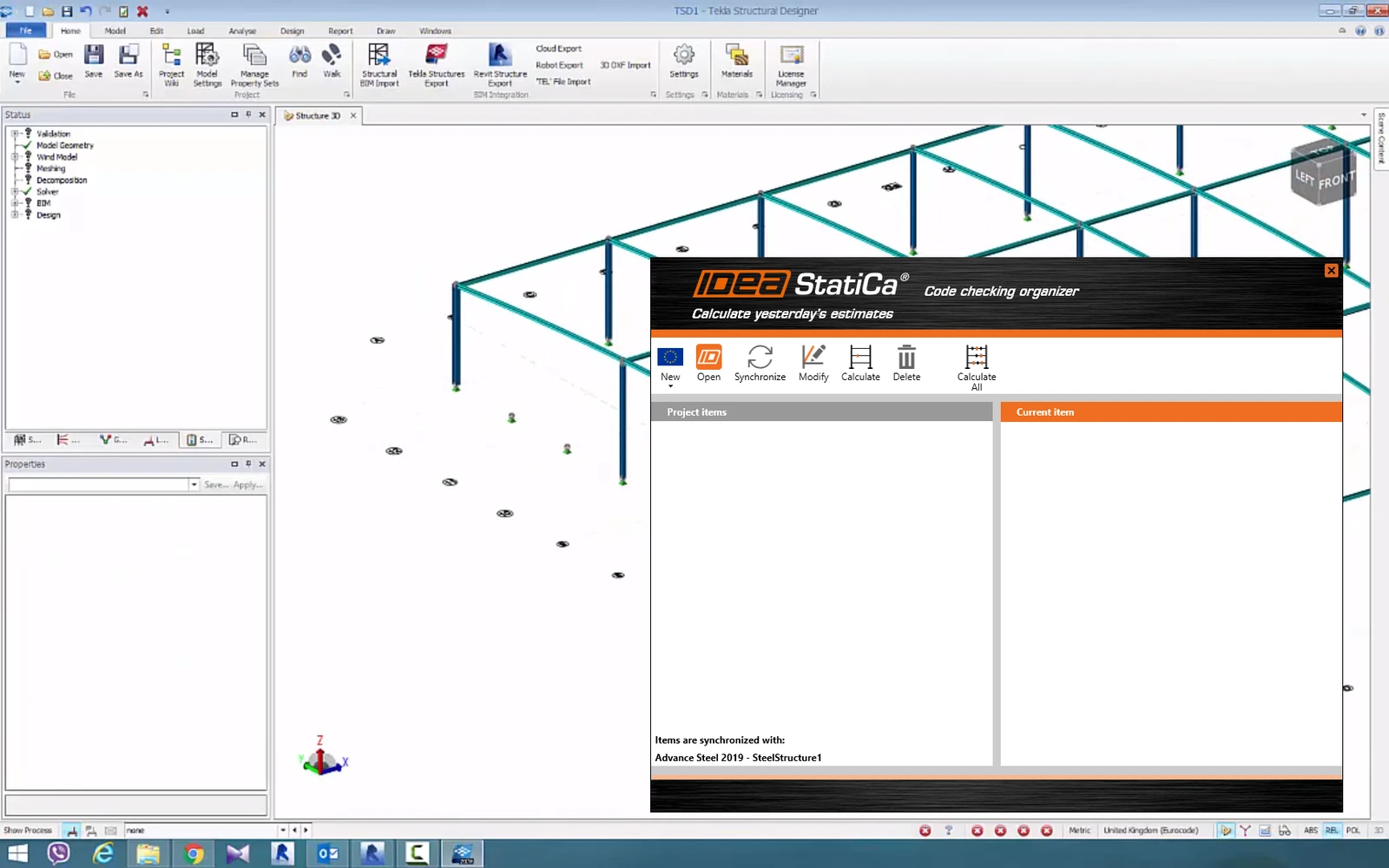This screenshot has height=868, width=1389.
Task: Expand the Wind Model tree node
Action: click(x=15, y=157)
